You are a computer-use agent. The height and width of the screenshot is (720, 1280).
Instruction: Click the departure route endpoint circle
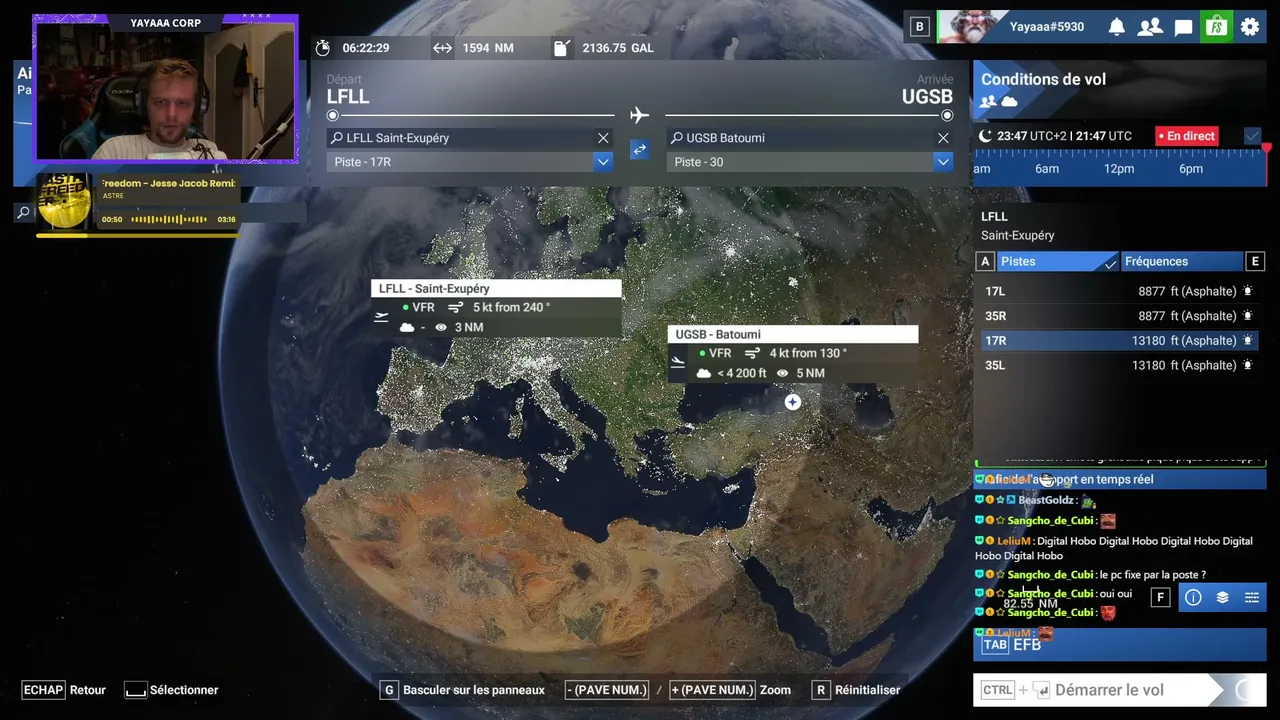pyautogui.click(x=333, y=115)
